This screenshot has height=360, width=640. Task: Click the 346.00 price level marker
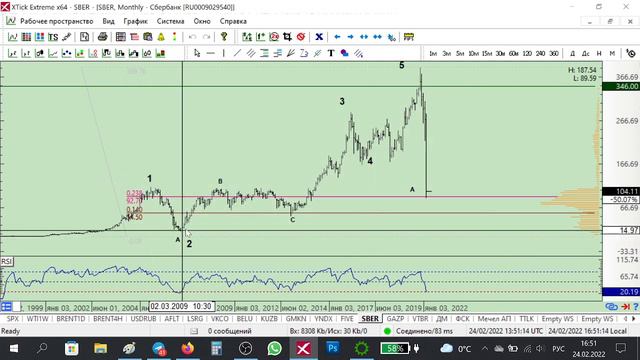(x=621, y=86)
